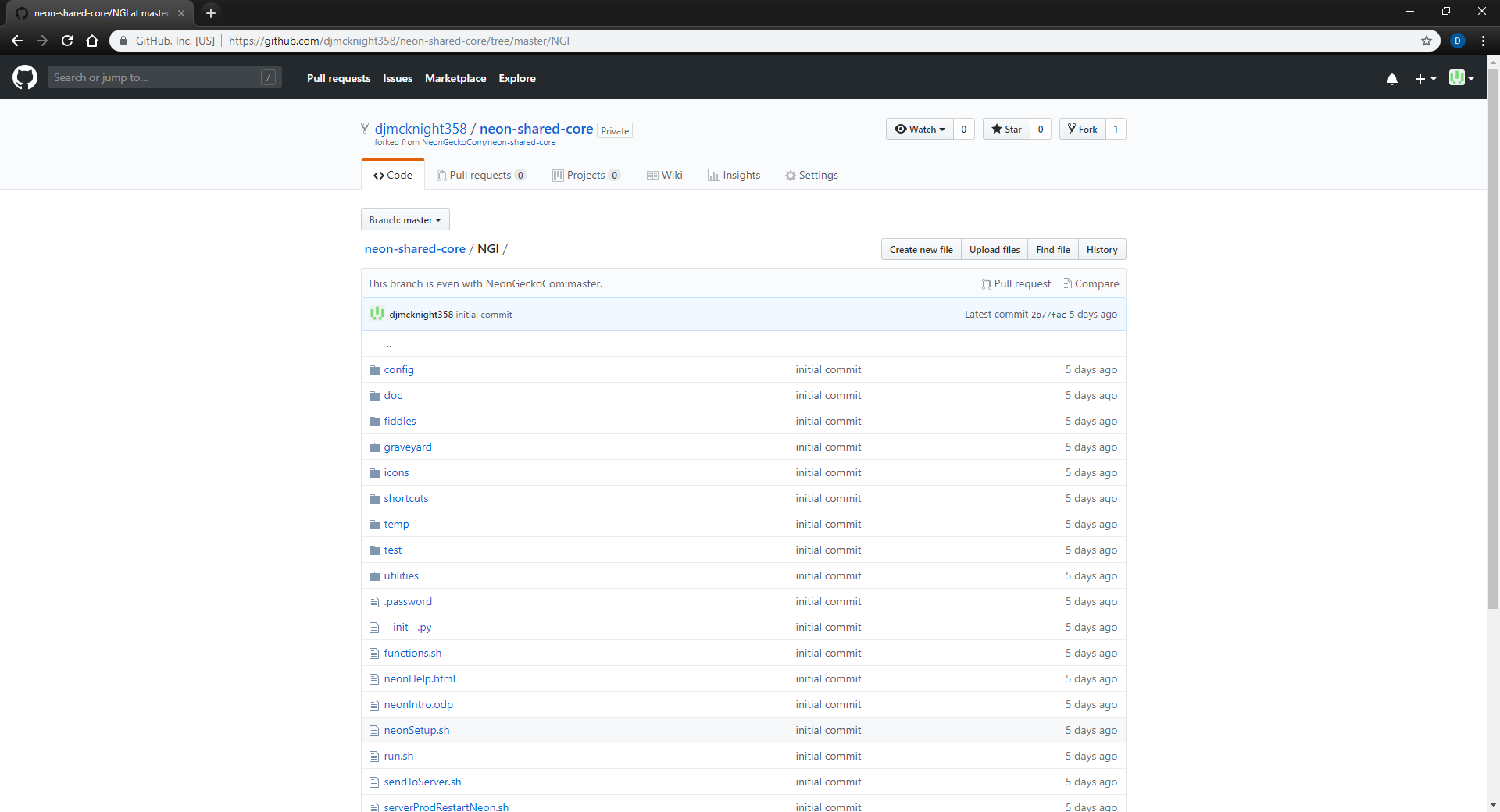Image resolution: width=1500 pixels, height=812 pixels.
Task: Open the user avatar menu
Action: (x=1461, y=77)
